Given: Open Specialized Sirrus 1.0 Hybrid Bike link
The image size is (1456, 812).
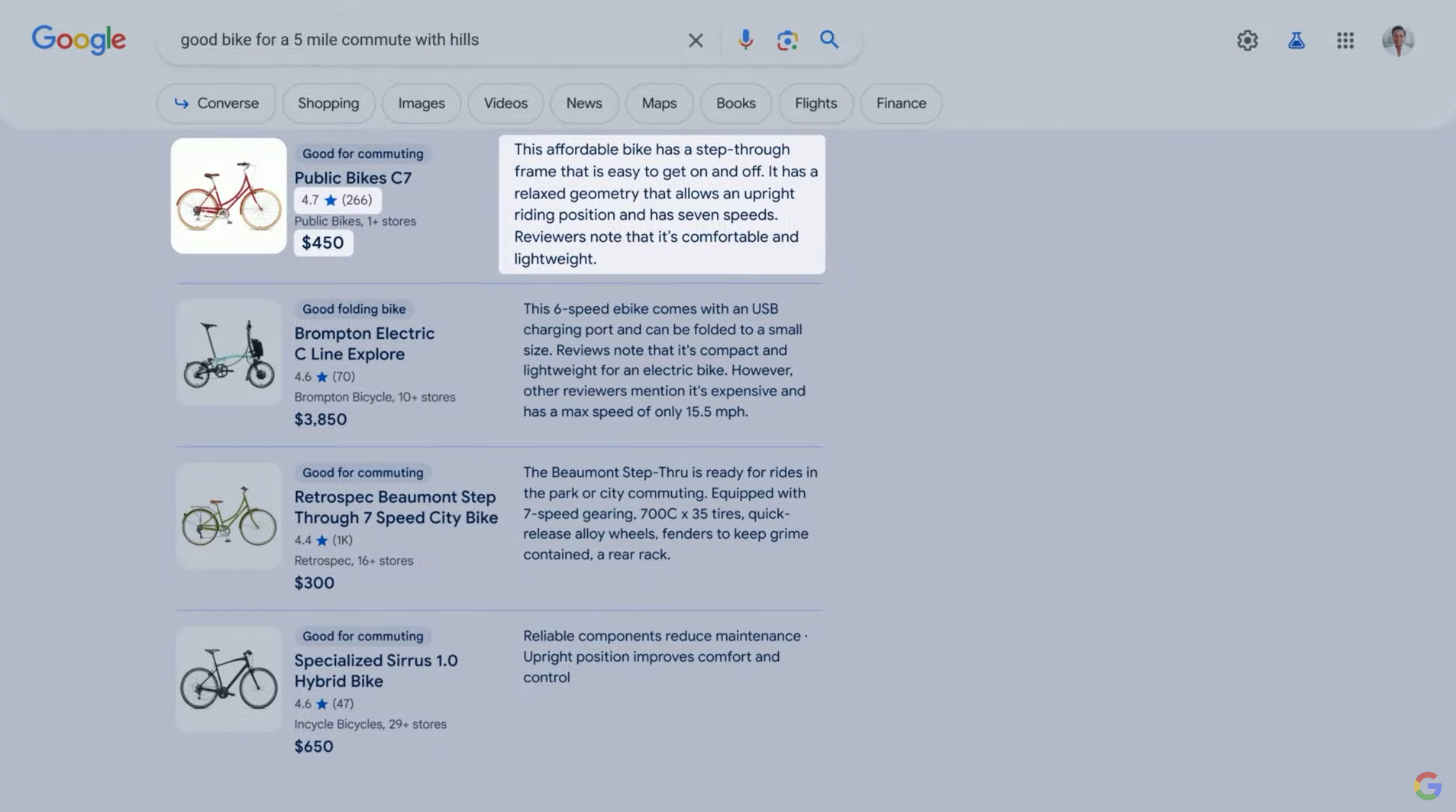Looking at the screenshot, I should pos(376,671).
